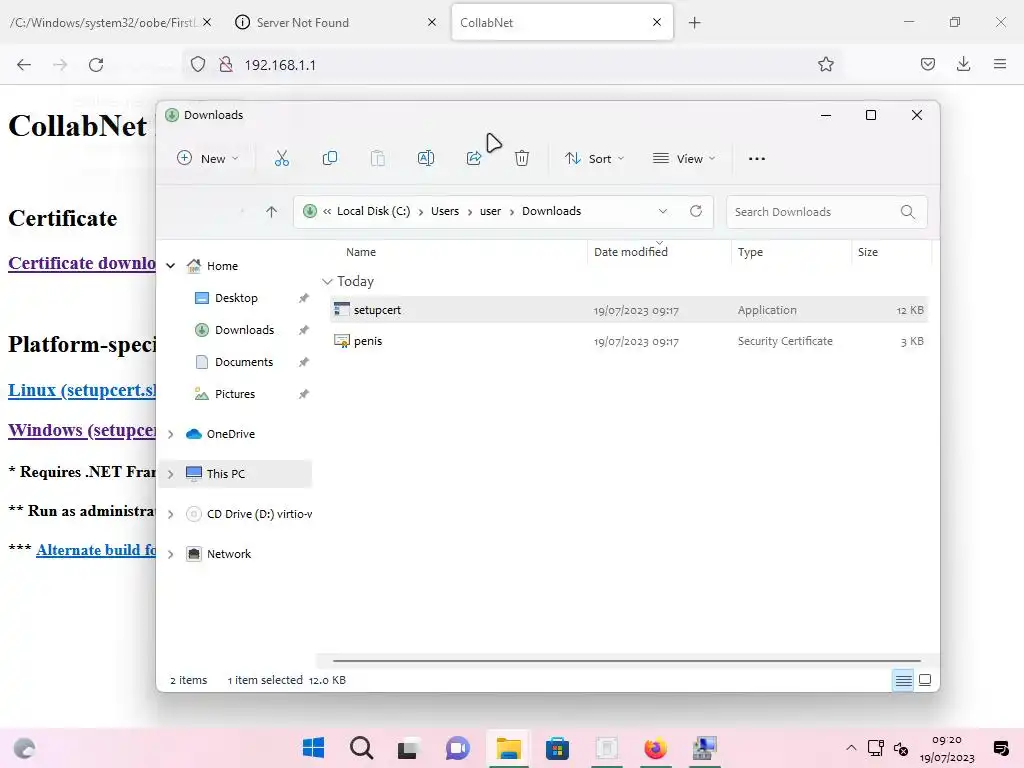Show hidden system tray icons chevron
This screenshot has height=768, width=1024.
(x=851, y=748)
